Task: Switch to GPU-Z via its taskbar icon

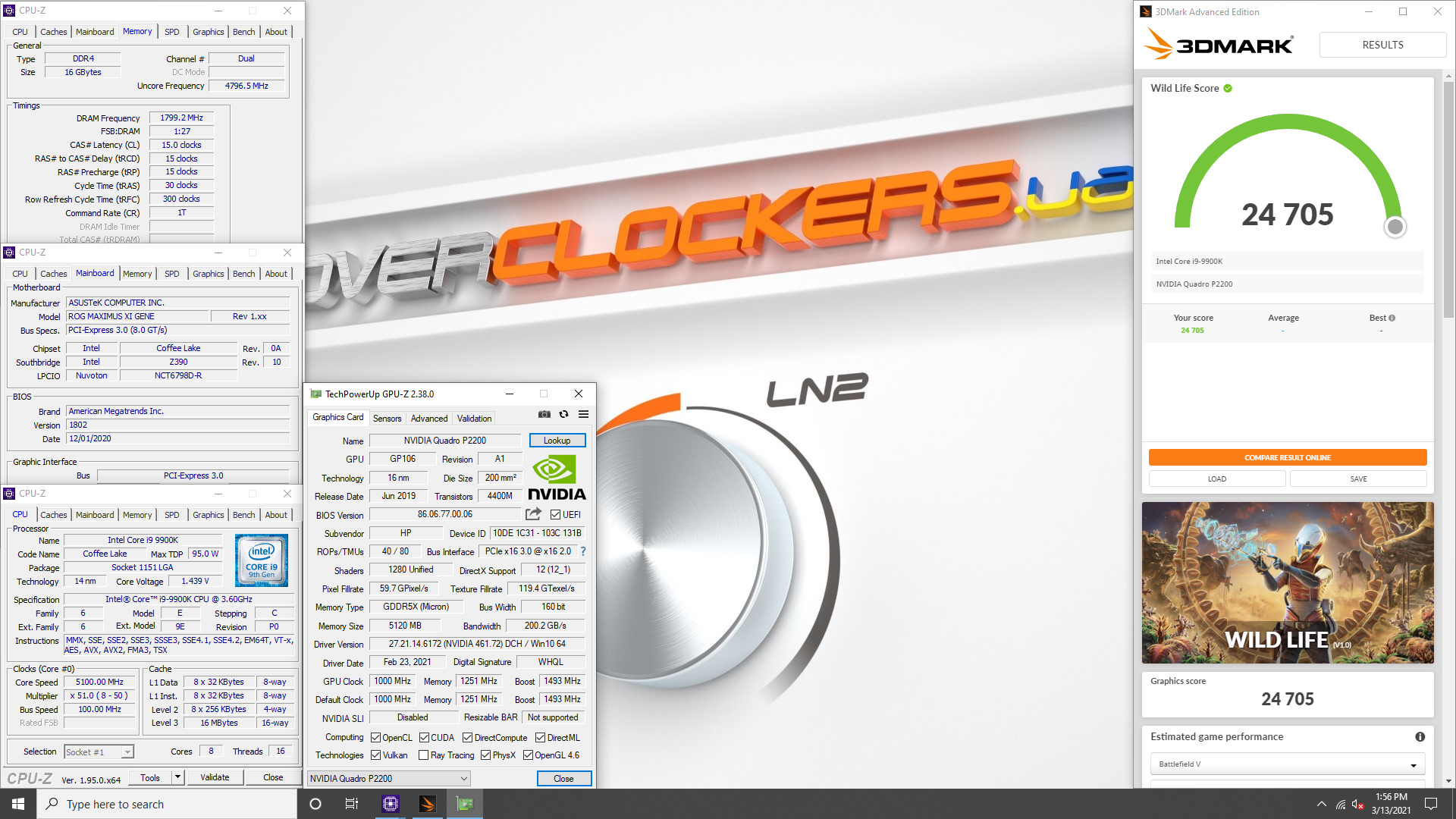Action: tap(465, 804)
